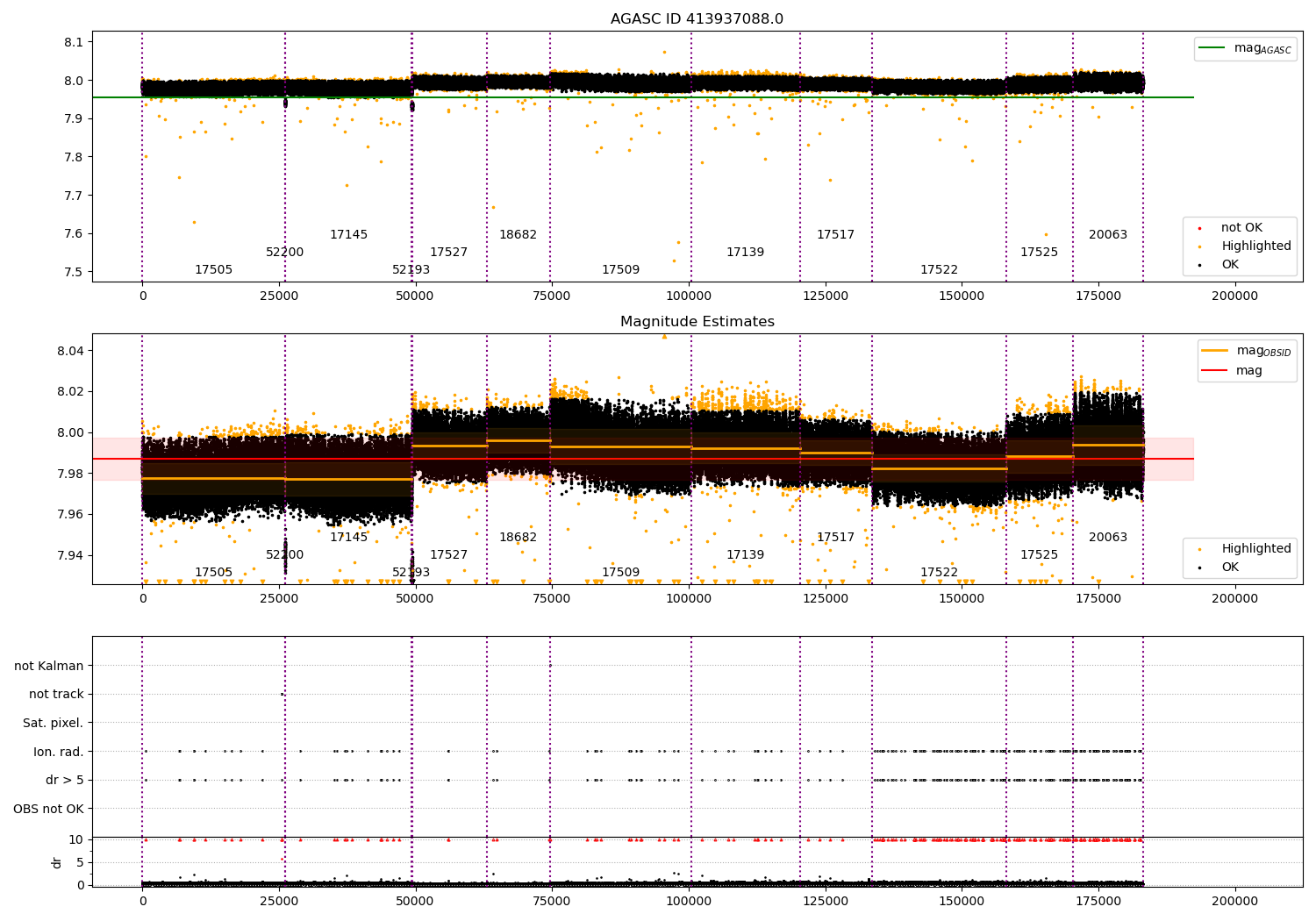Click the 'not Kalman' axis label
The width and height of the screenshot is (1316, 921).
click(49, 666)
